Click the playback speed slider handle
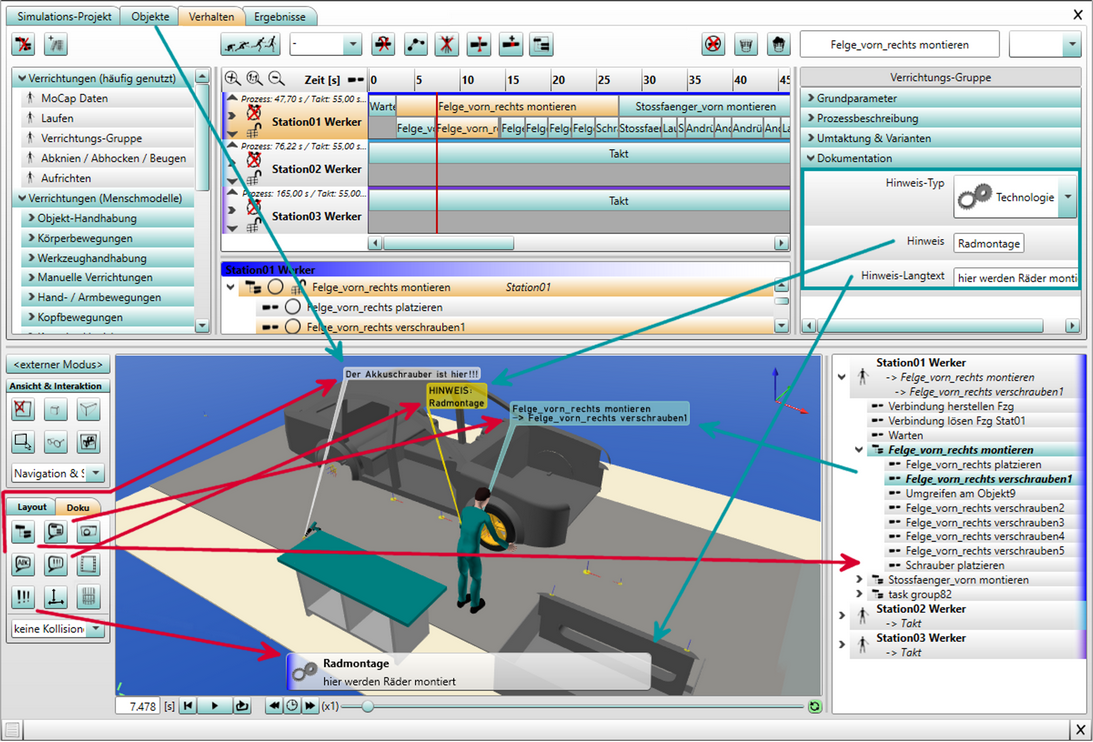Screen dimensions: 1093x742 pyautogui.click(x=368, y=706)
